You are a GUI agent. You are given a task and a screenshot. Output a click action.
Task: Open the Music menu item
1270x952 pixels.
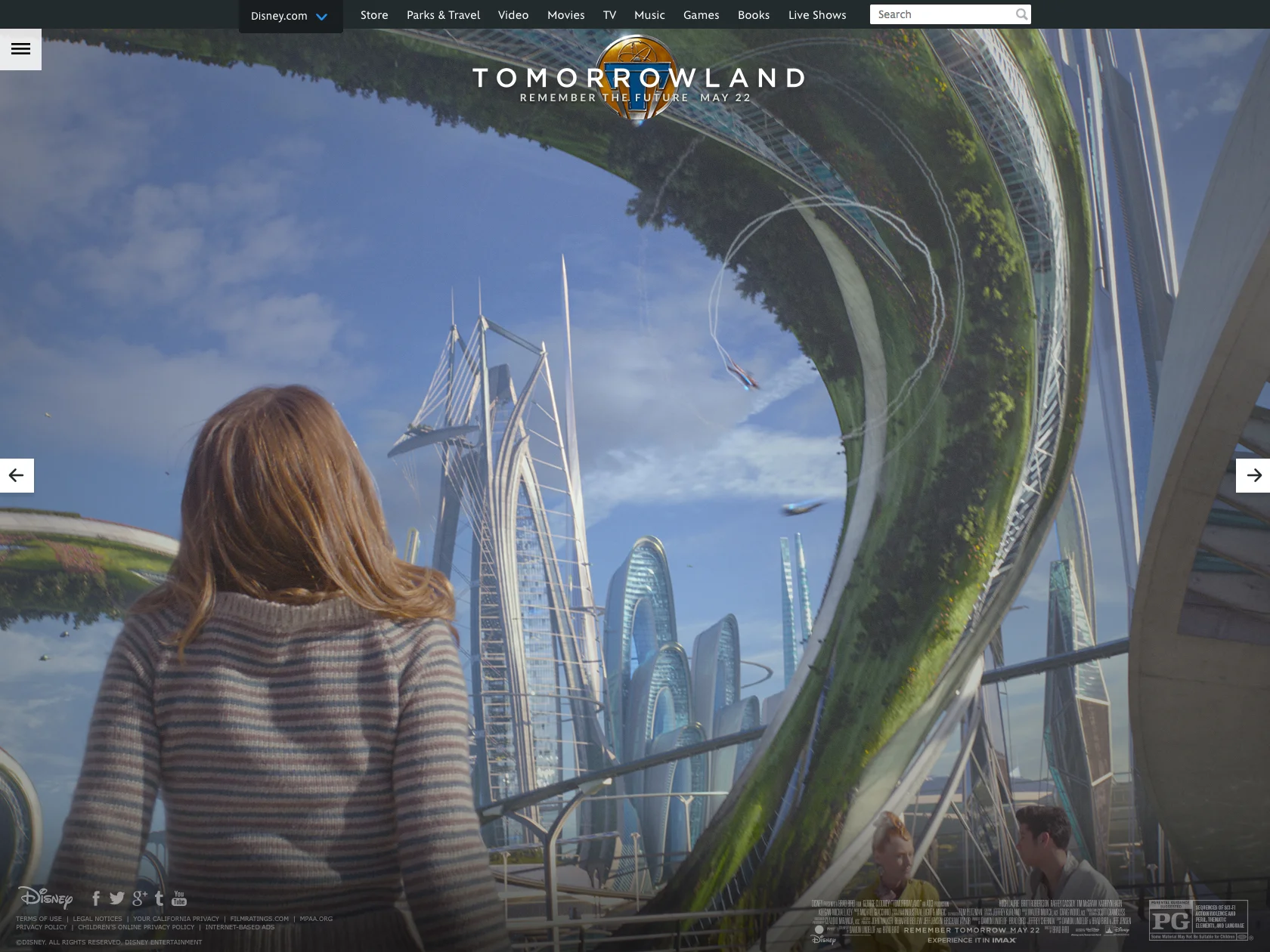[649, 15]
